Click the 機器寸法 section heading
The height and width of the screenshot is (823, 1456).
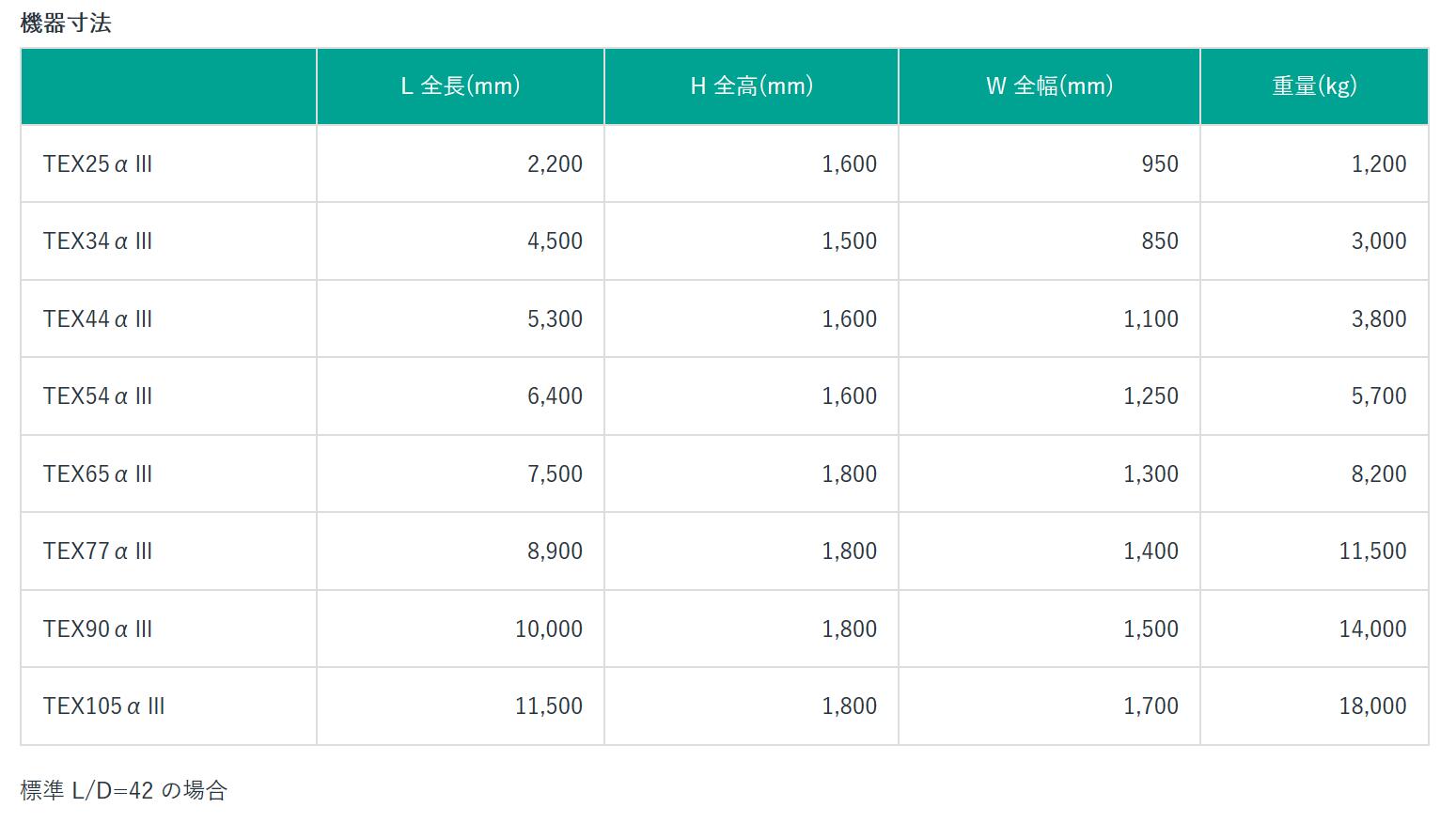(66, 23)
